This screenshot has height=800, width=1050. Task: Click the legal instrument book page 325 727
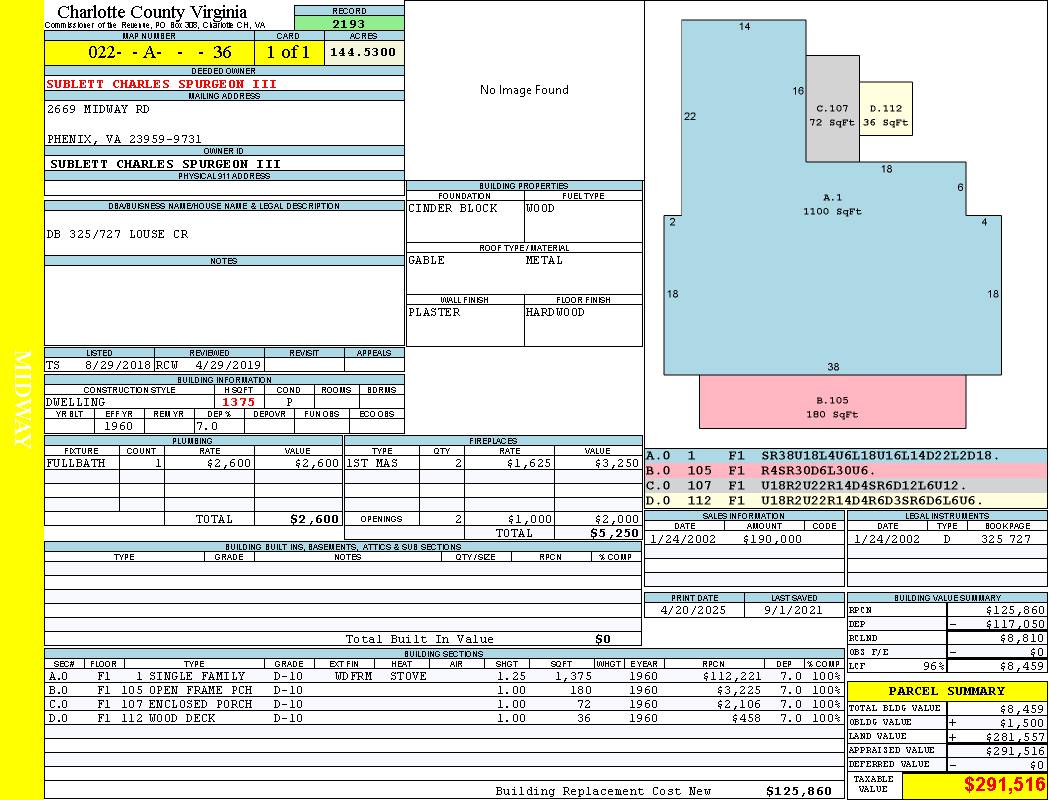click(1005, 539)
